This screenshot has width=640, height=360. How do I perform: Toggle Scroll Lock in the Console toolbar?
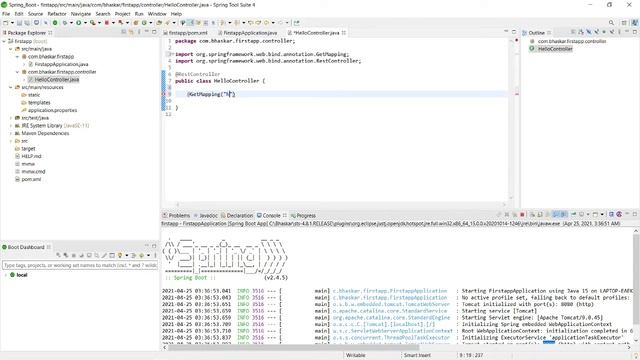click(540, 214)
